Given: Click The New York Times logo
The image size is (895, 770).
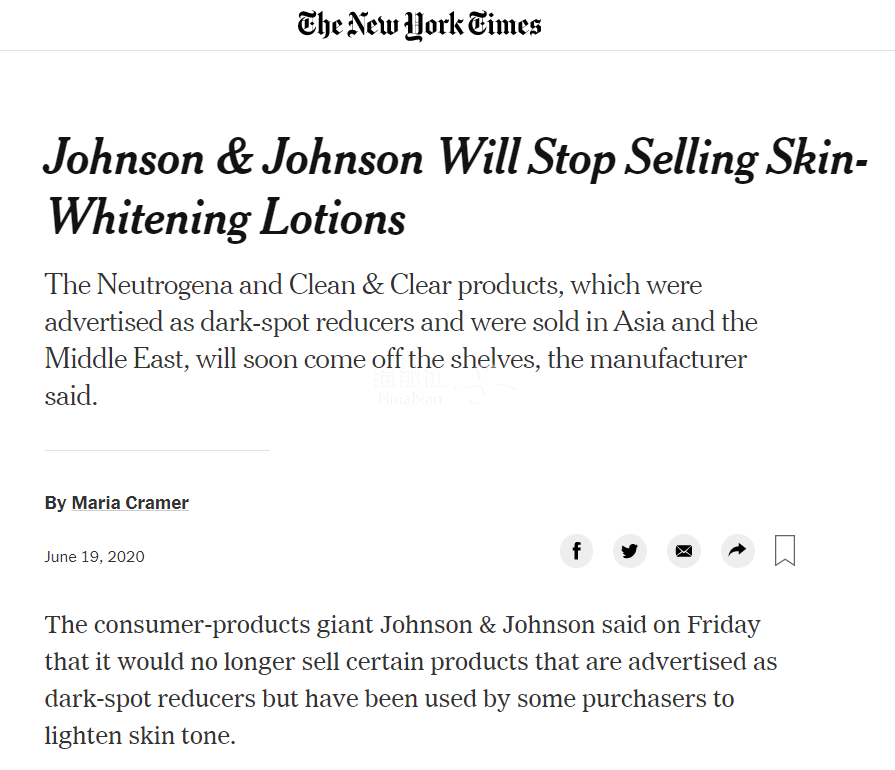Looking at the screenshot, I should [x=419, y=24].
